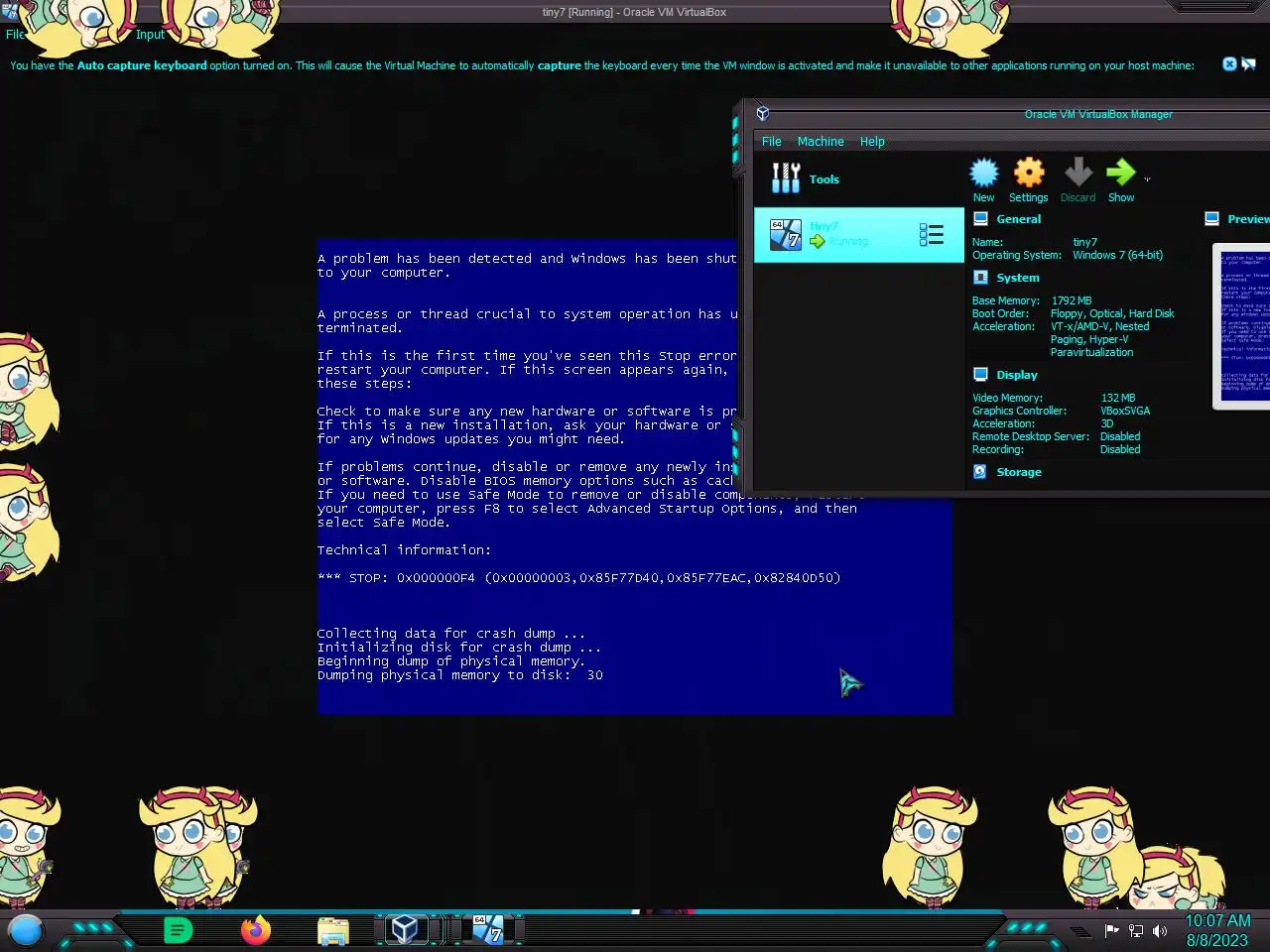Click the 'Running' status text of tiny7
This screenshot has width=1270, height=952.
tap(848, 241)
